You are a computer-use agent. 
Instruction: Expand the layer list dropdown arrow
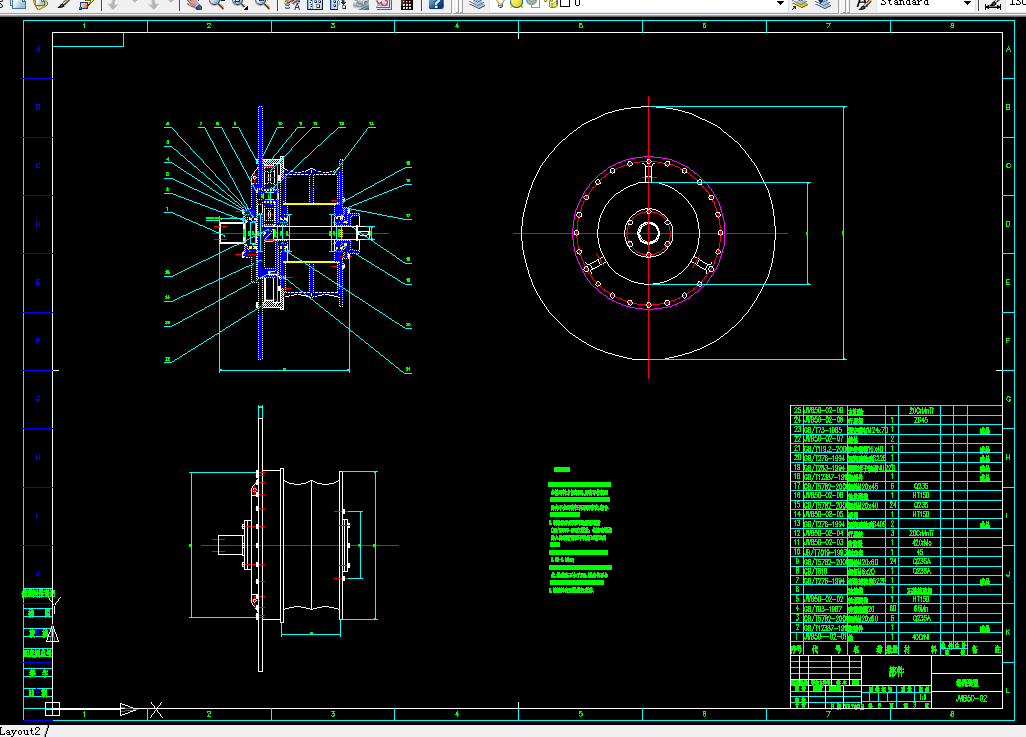780,3
